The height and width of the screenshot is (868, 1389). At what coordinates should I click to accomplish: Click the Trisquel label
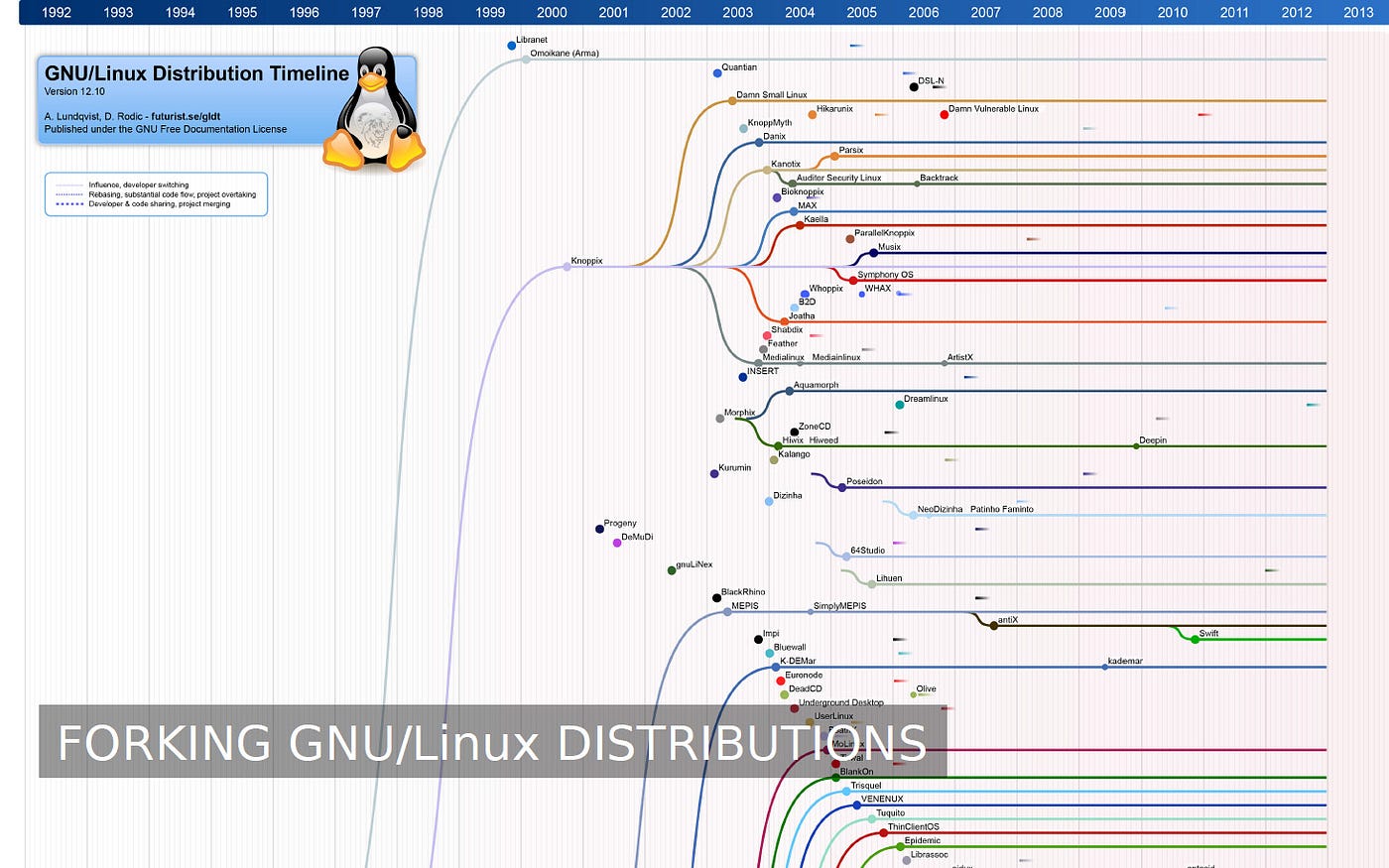point(866,786)
